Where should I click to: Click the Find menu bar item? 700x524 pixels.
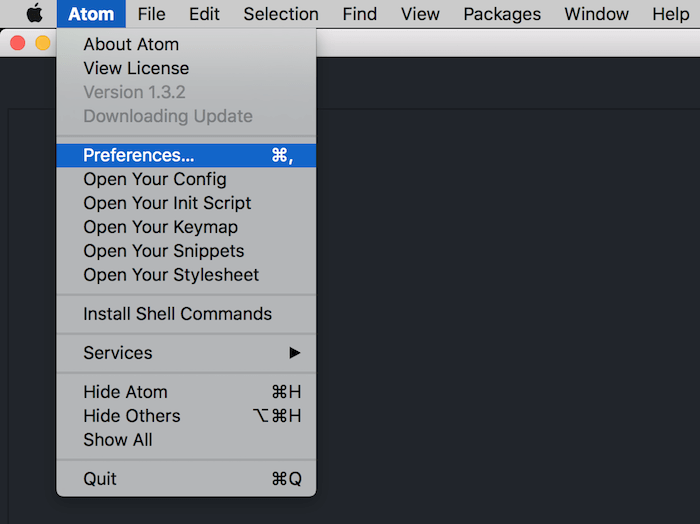(x=360, y=14)
